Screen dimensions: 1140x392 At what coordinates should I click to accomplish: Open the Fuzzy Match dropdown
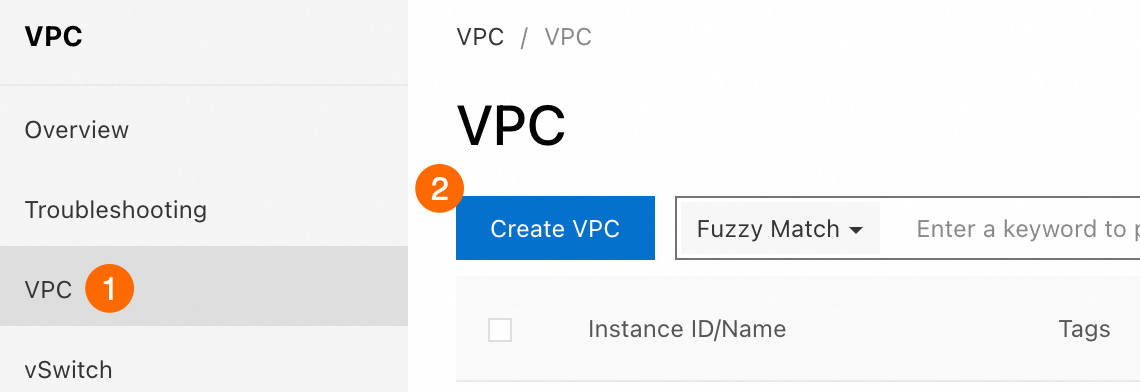coord(779,229)
